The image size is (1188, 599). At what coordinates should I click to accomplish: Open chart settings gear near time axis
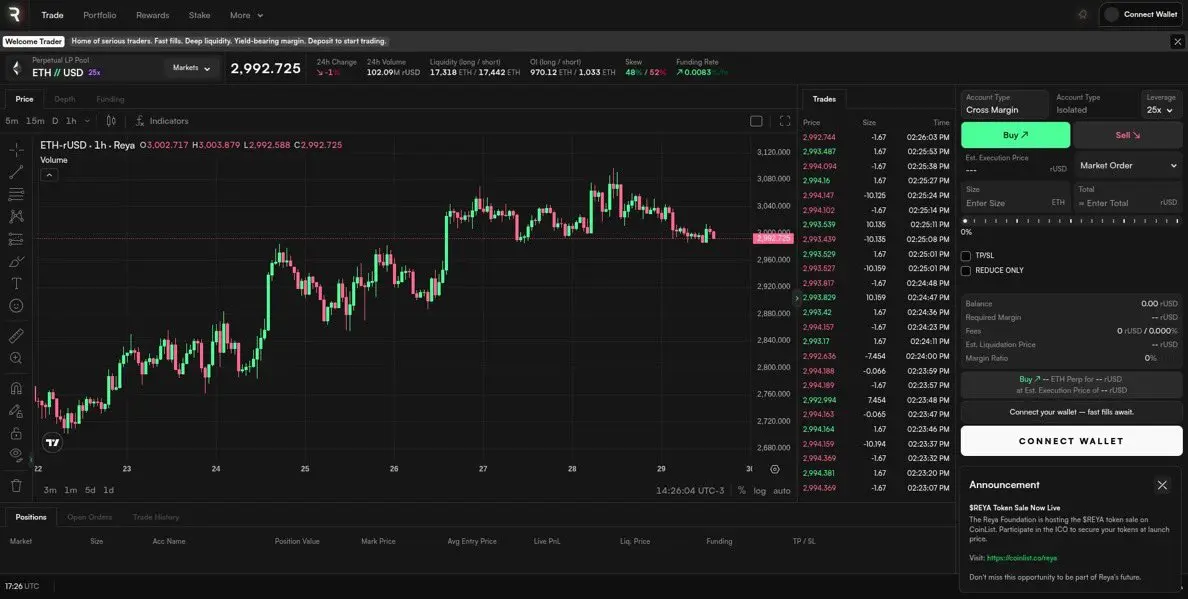coord(774,470)
